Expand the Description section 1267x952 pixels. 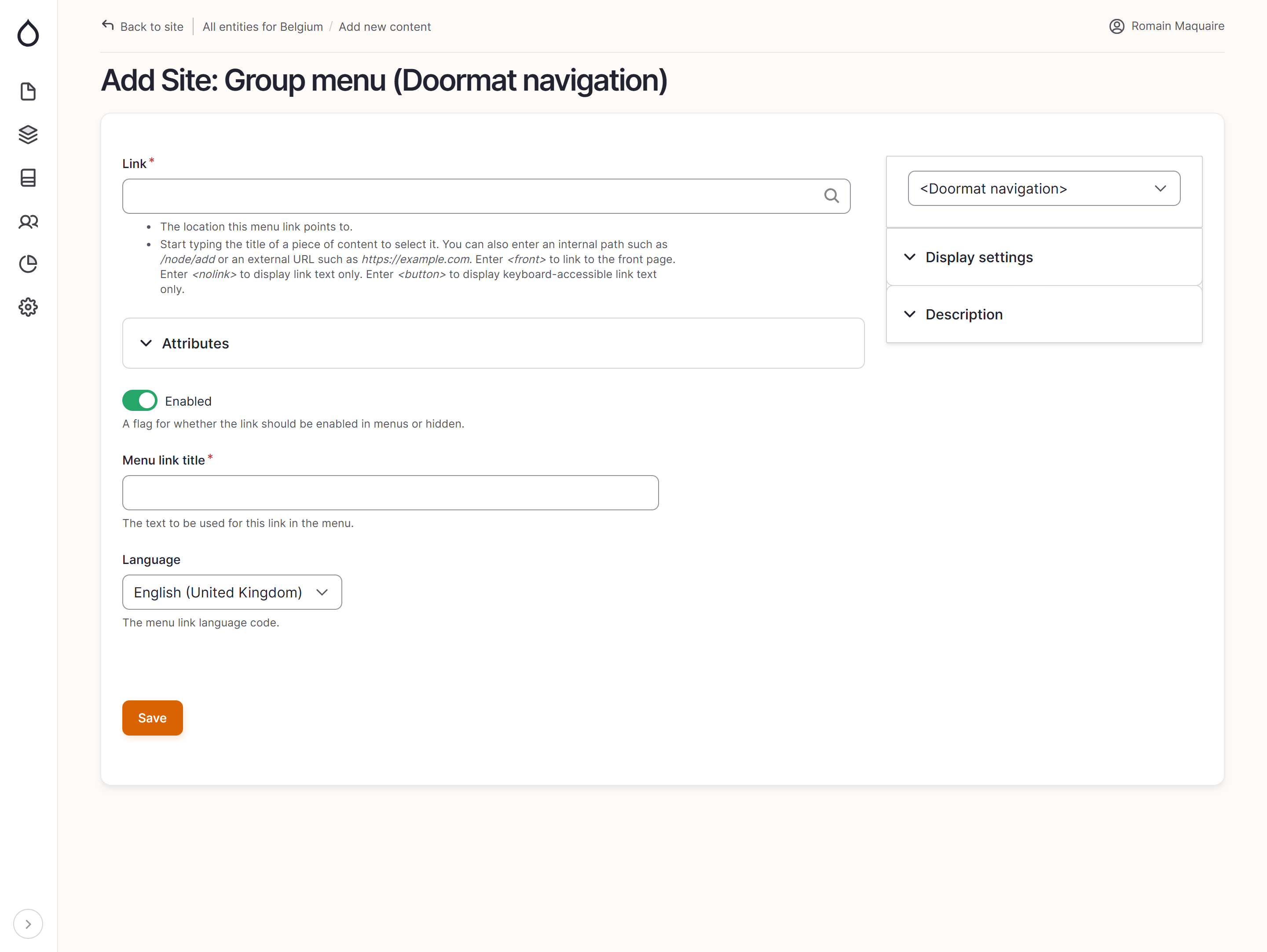pos(1044,315)
